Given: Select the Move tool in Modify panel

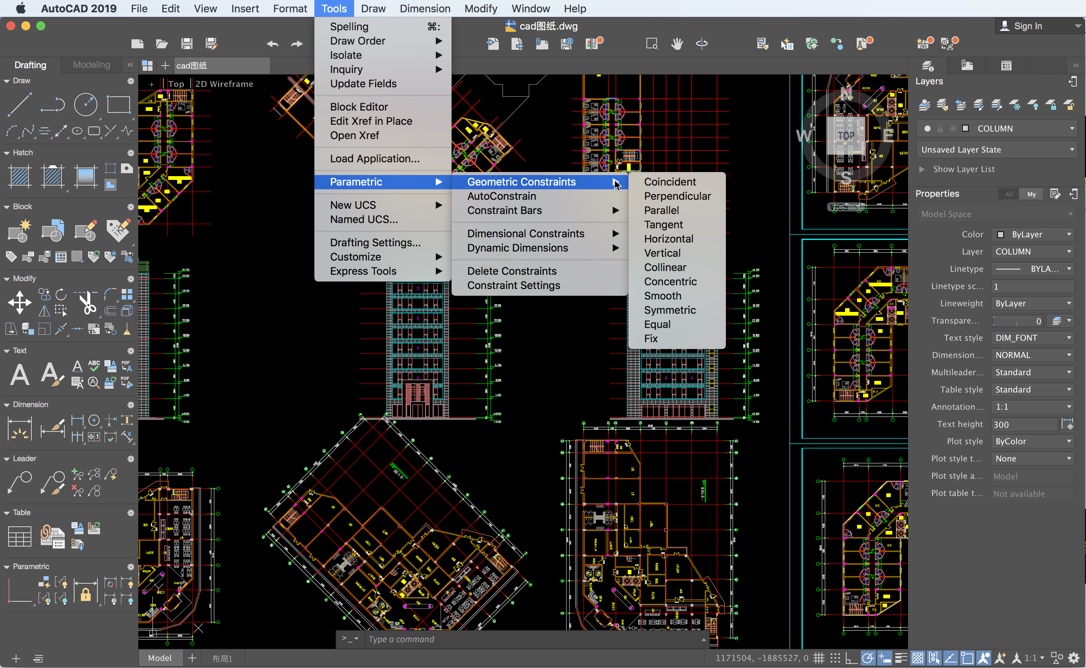Looking at the screenshot, I should pos(20,301).
